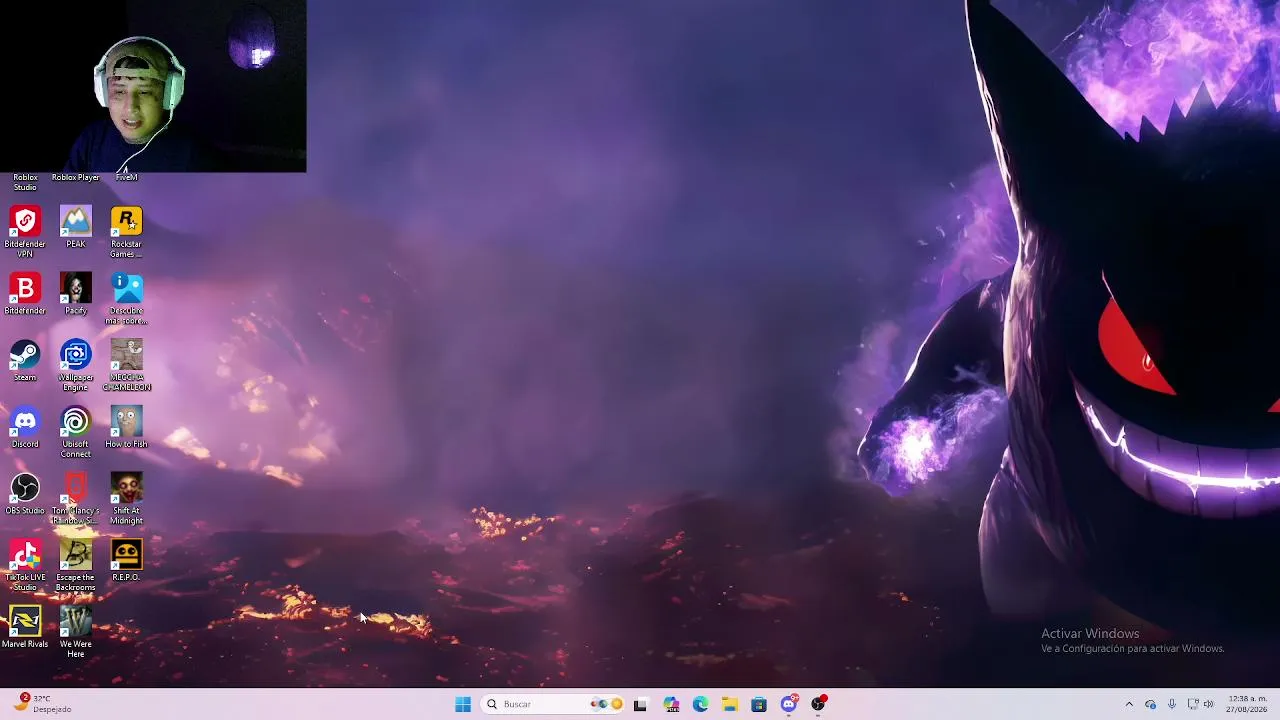The image size is (1280, 720).
Task: Open File Explorer from the taskbar
Action: click(x=730, y=704)
